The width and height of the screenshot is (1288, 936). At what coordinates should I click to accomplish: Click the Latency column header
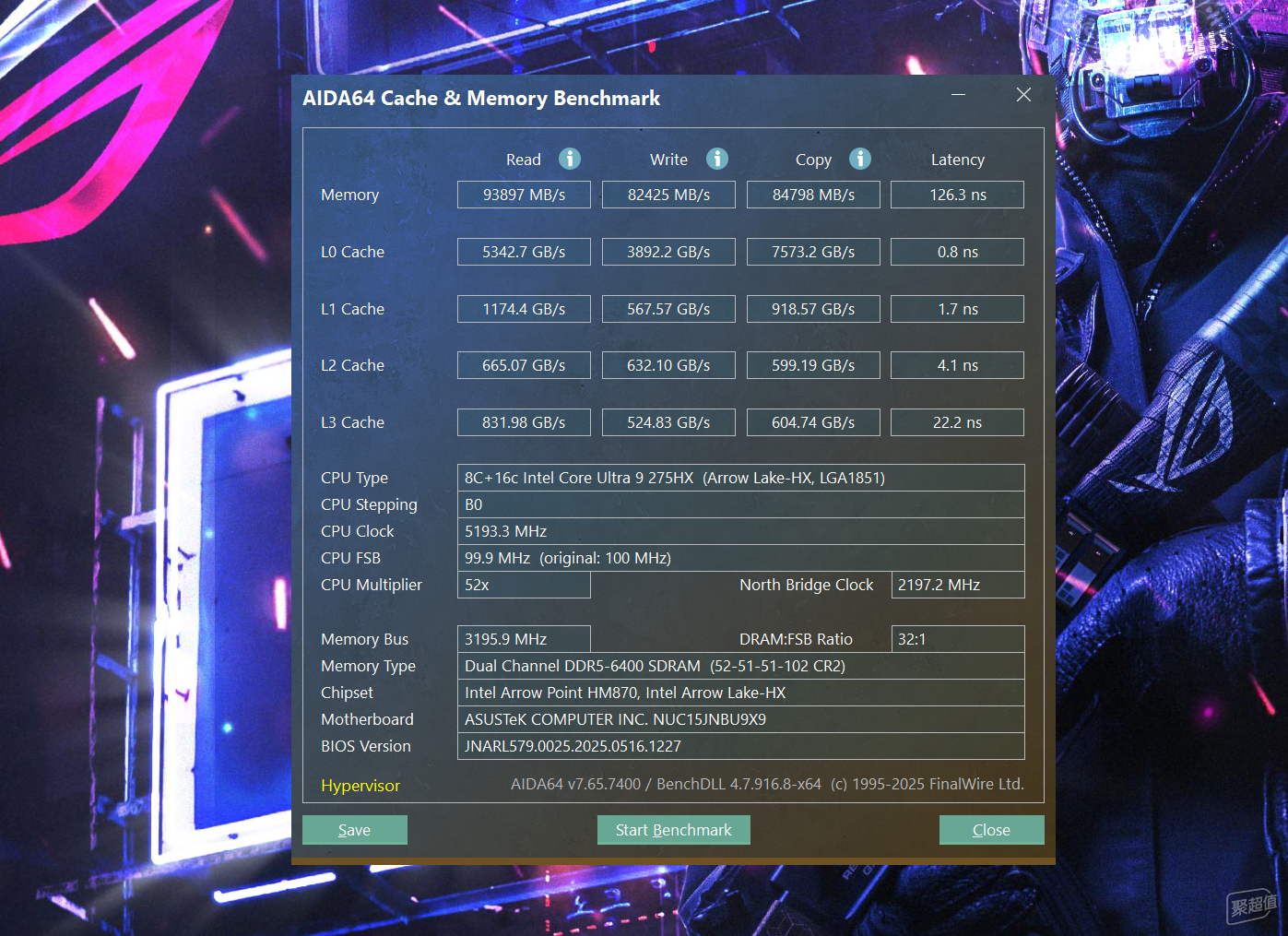click(x=958, y=160)
